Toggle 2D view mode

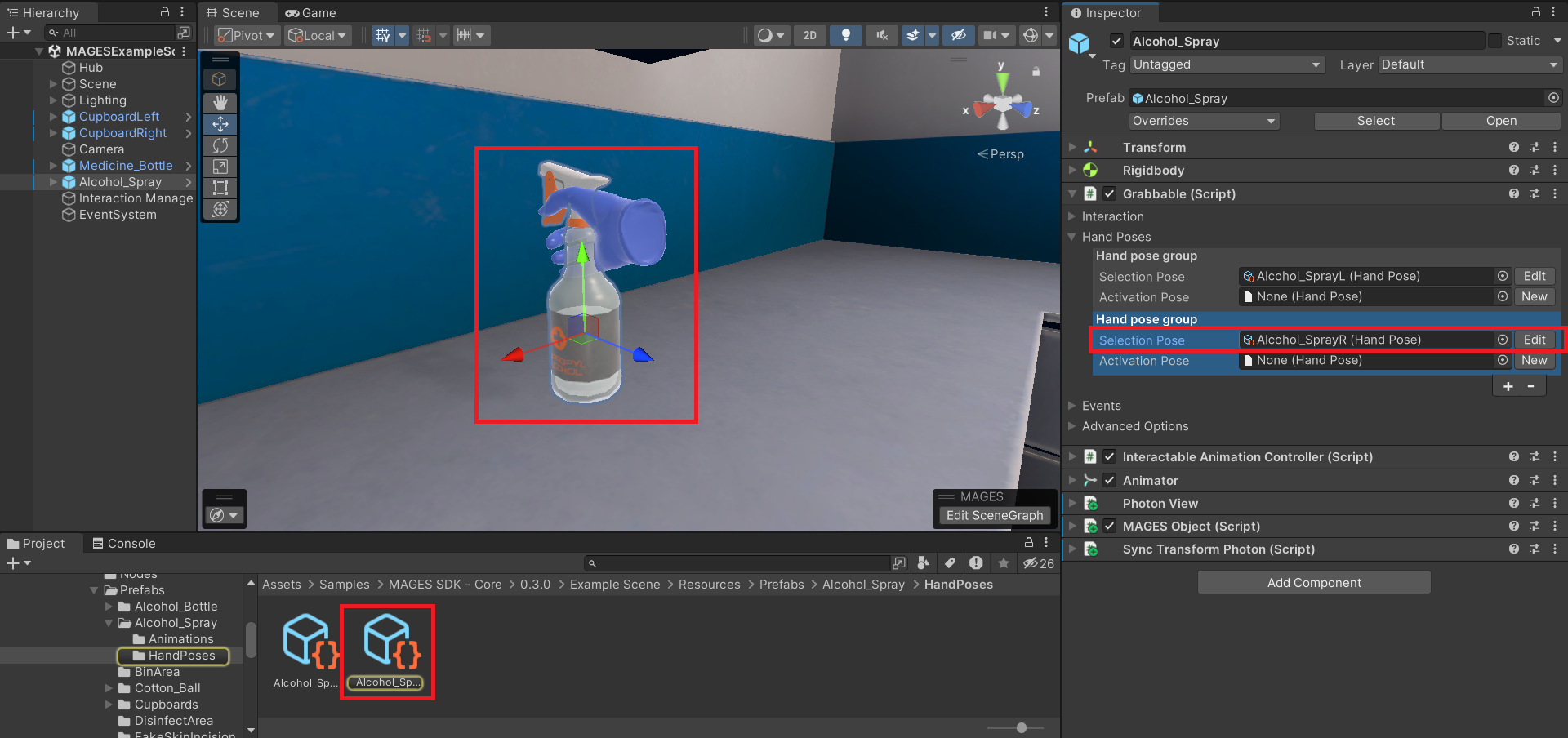click(x=809, y=35)
